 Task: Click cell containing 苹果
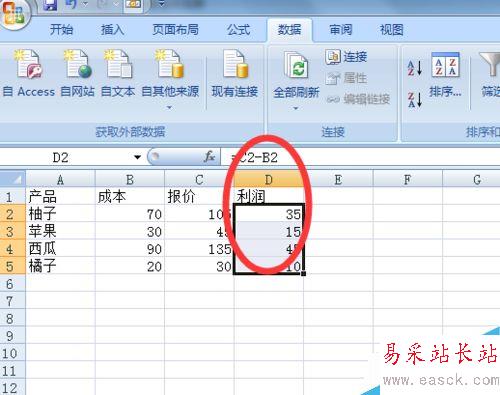(x=60, y=231)
